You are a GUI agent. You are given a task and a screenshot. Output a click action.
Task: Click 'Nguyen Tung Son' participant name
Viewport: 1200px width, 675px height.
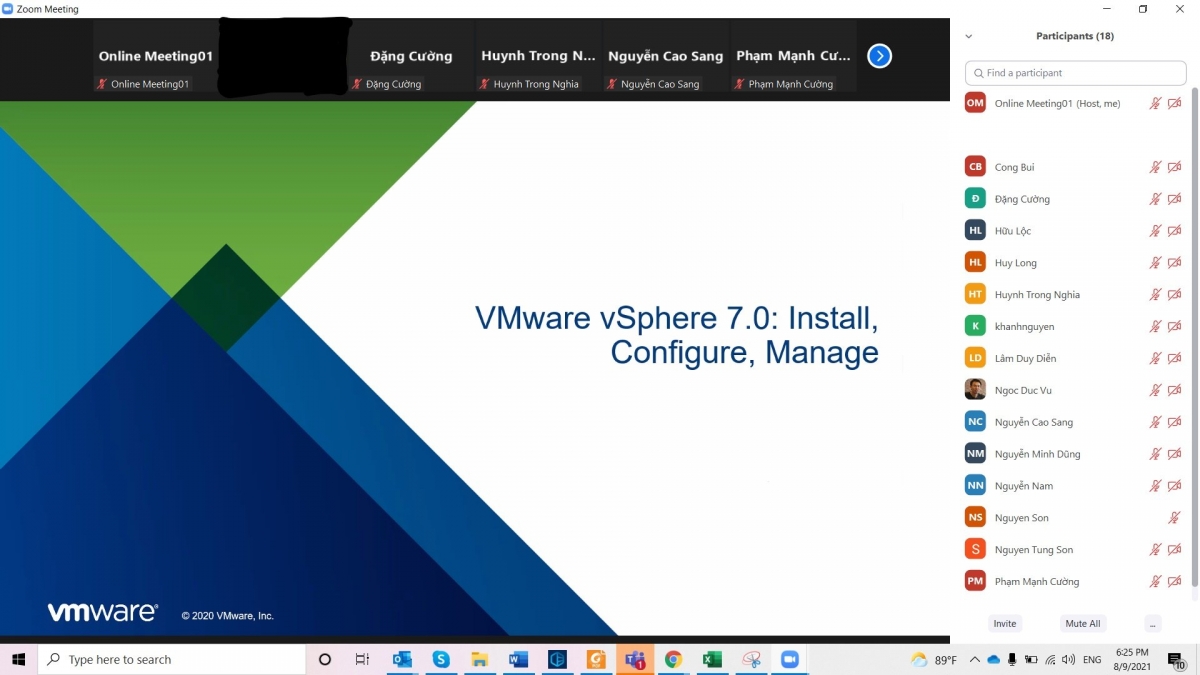[1034, 550]
